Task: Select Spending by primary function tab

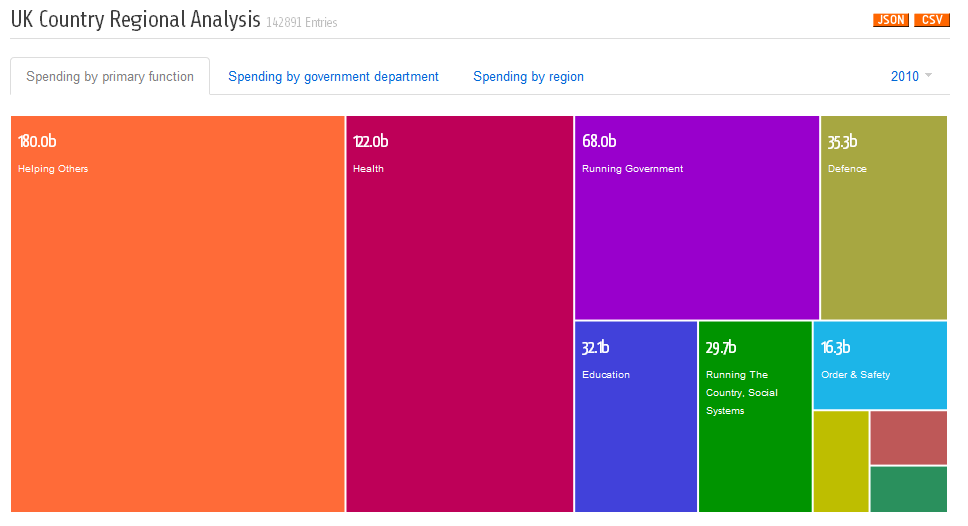Action: [x=110, y=76]
